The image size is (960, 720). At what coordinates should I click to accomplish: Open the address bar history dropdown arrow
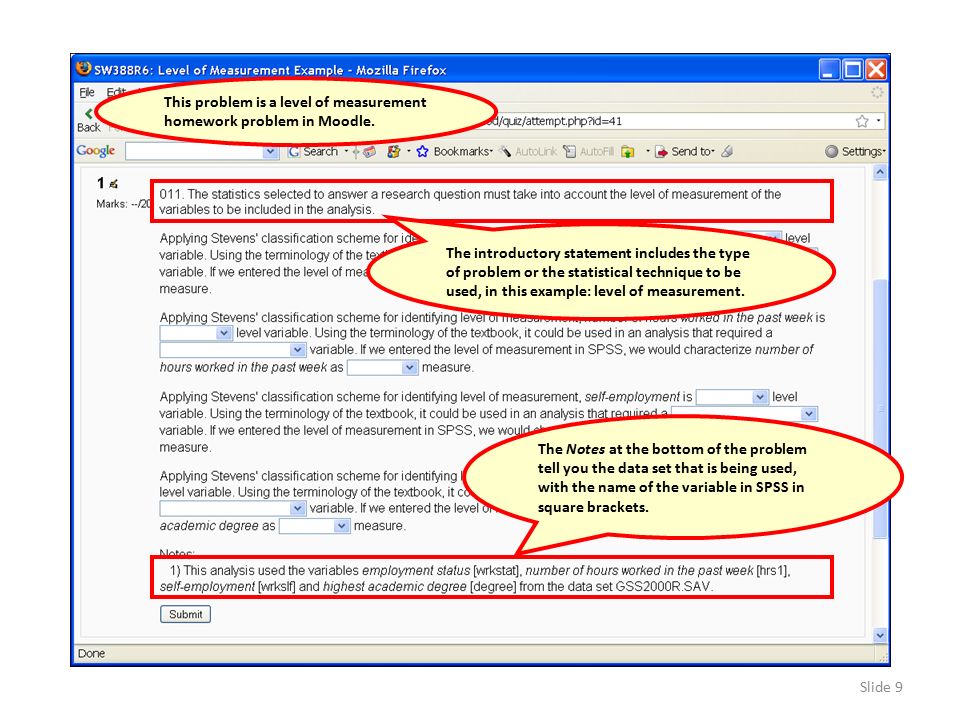point(878,121)
